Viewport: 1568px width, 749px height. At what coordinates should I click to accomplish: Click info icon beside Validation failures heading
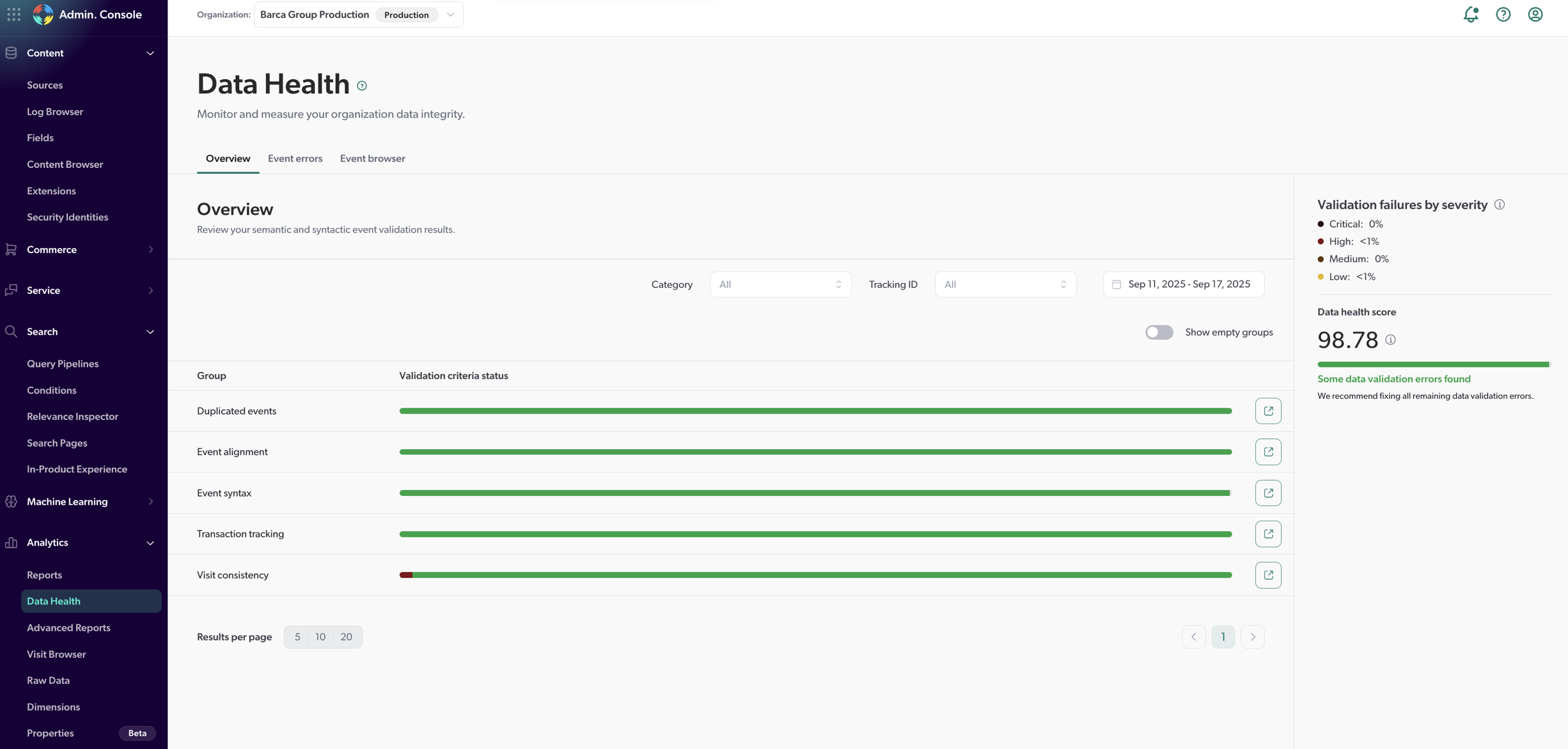tap(1500, 205)
